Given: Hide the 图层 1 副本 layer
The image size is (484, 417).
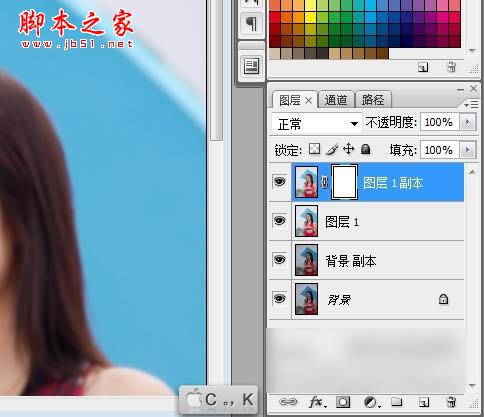Looking at the screenshot, I should pyautogui.click(x=280, y=182).
